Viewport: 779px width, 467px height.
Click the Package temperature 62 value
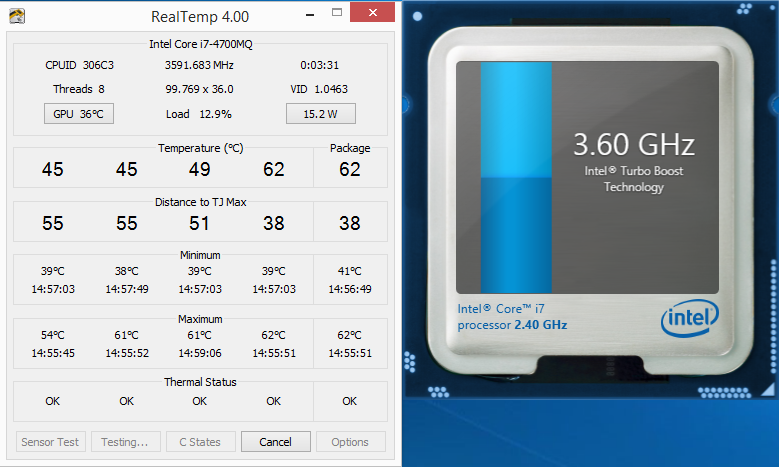point(350,169)
